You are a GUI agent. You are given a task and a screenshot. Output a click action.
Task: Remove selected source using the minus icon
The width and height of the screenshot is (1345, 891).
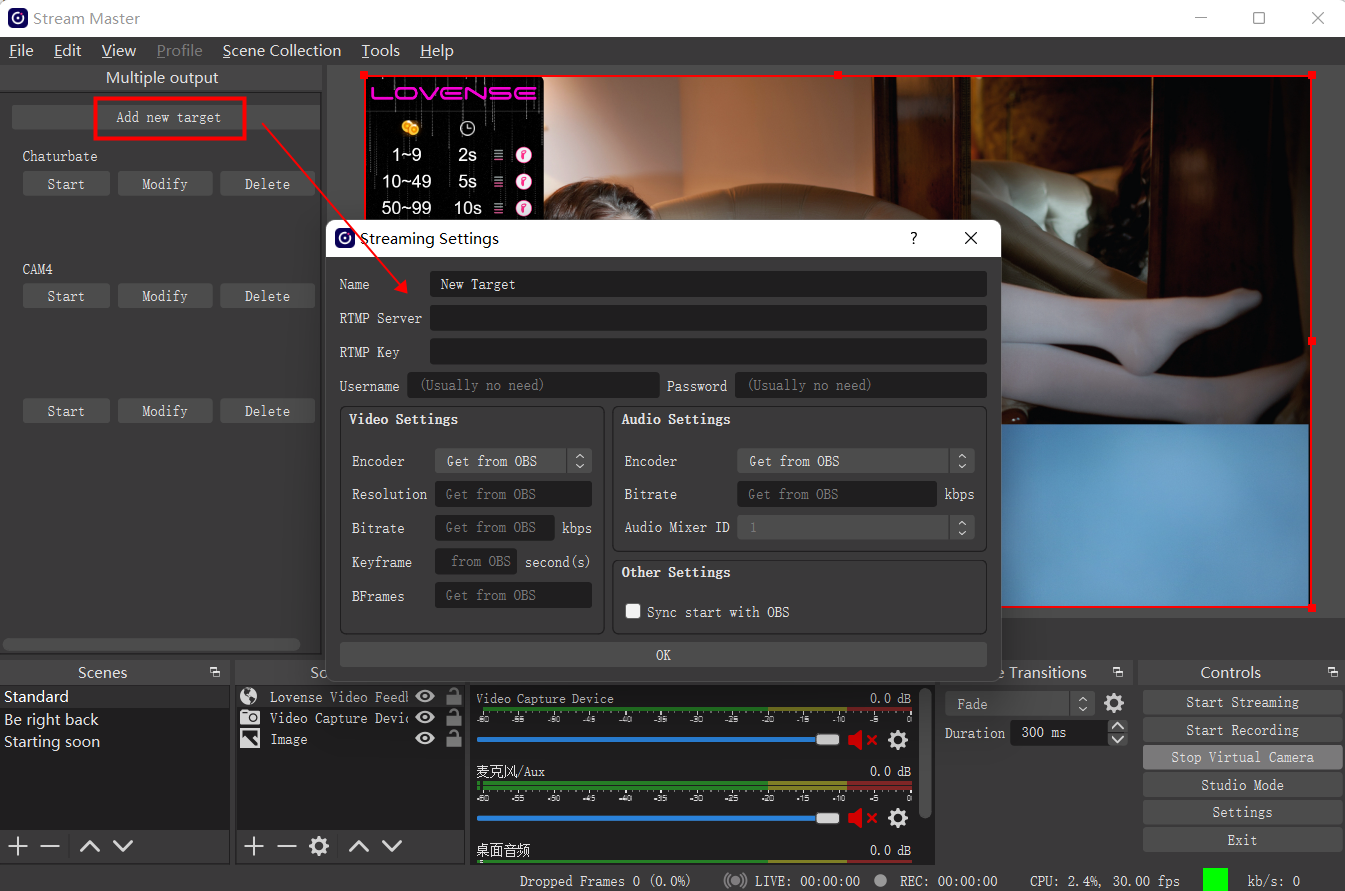click(x=287, y=845)
